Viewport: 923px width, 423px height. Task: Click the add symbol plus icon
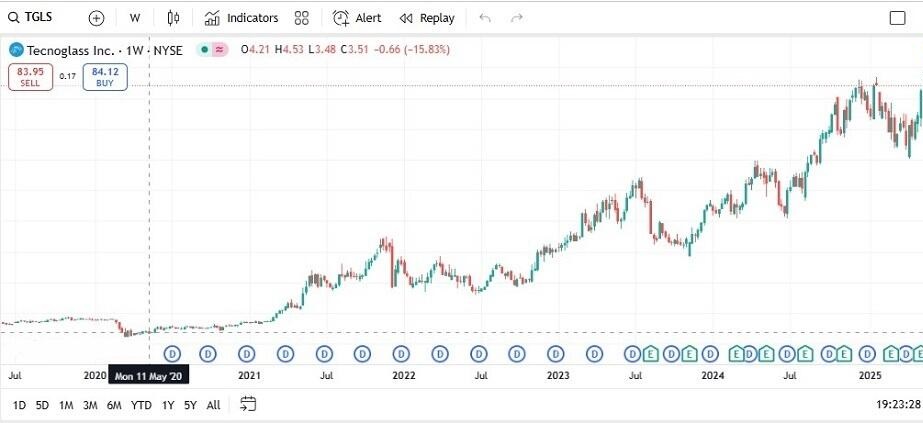[96, 18]
